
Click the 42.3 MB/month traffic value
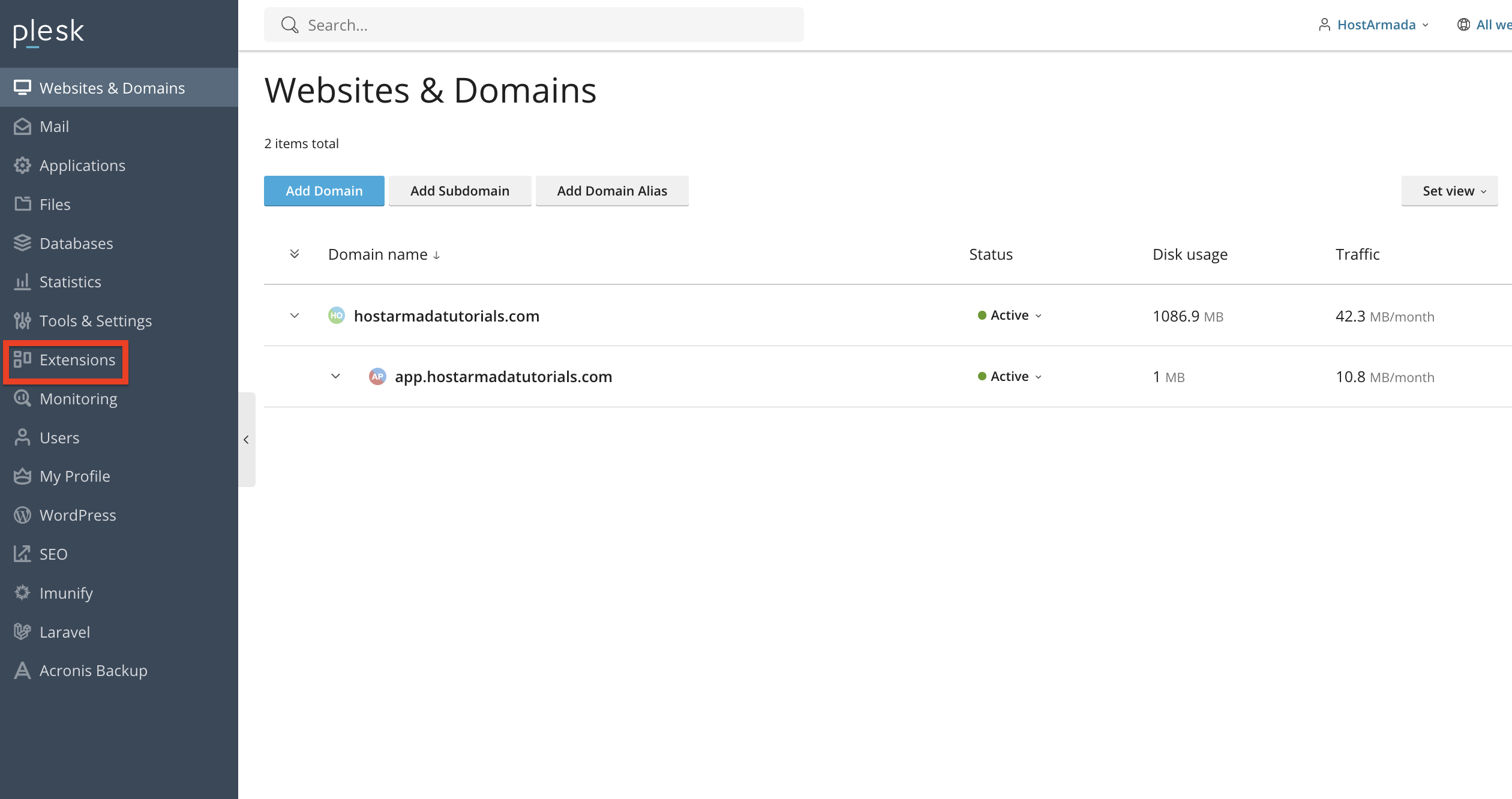click(1385, 316)
